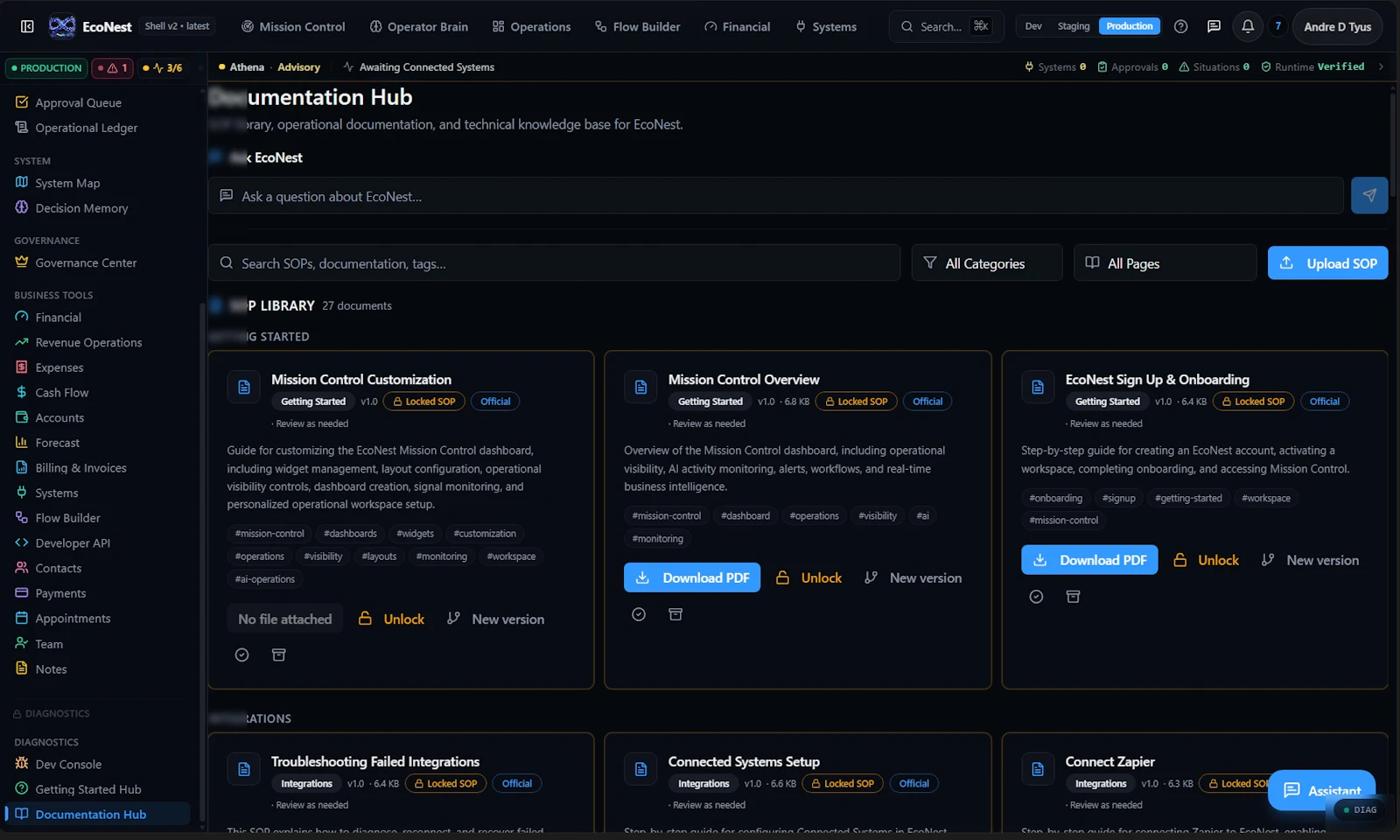This screenshot has height=840, width=1400.
Task: Click Connected Systems Setup document icon
Action: coord(640,769)
